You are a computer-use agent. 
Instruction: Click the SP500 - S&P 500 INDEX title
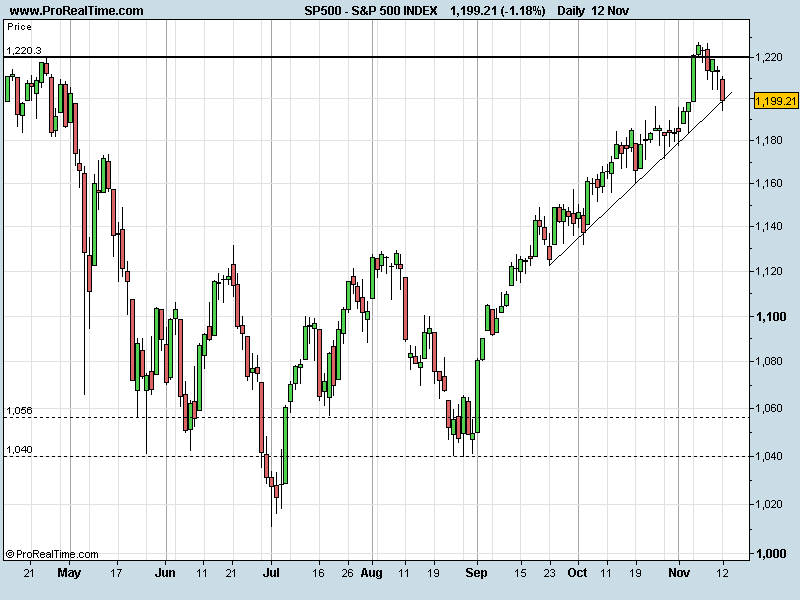coord(371,10)
